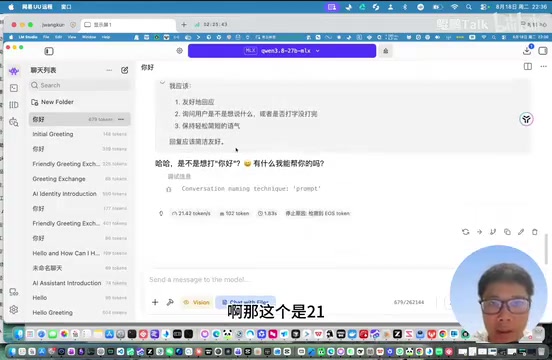Open the AI Identity Introduction chat
552x360 pixels.
(80, 194)
